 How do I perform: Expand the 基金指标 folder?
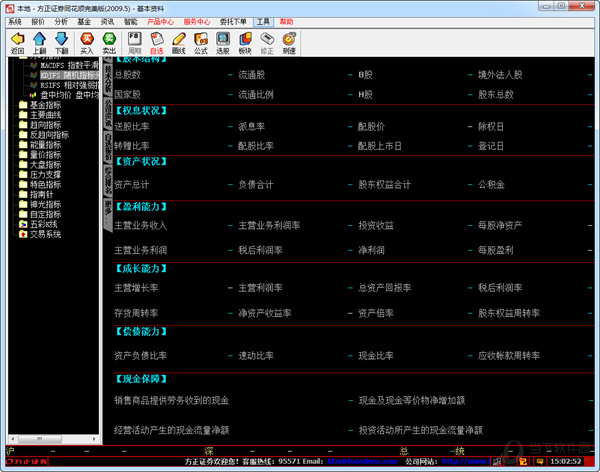(44, 105)
